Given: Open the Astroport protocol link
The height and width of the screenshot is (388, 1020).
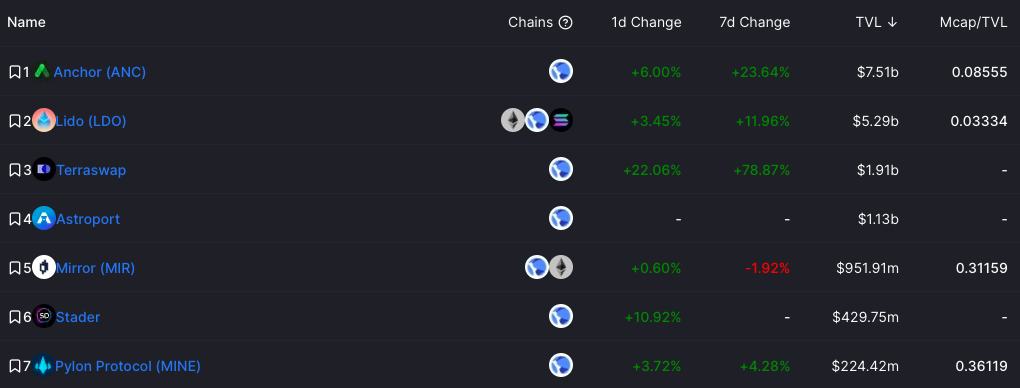Looking at the screenshot, I should point(88,219).
